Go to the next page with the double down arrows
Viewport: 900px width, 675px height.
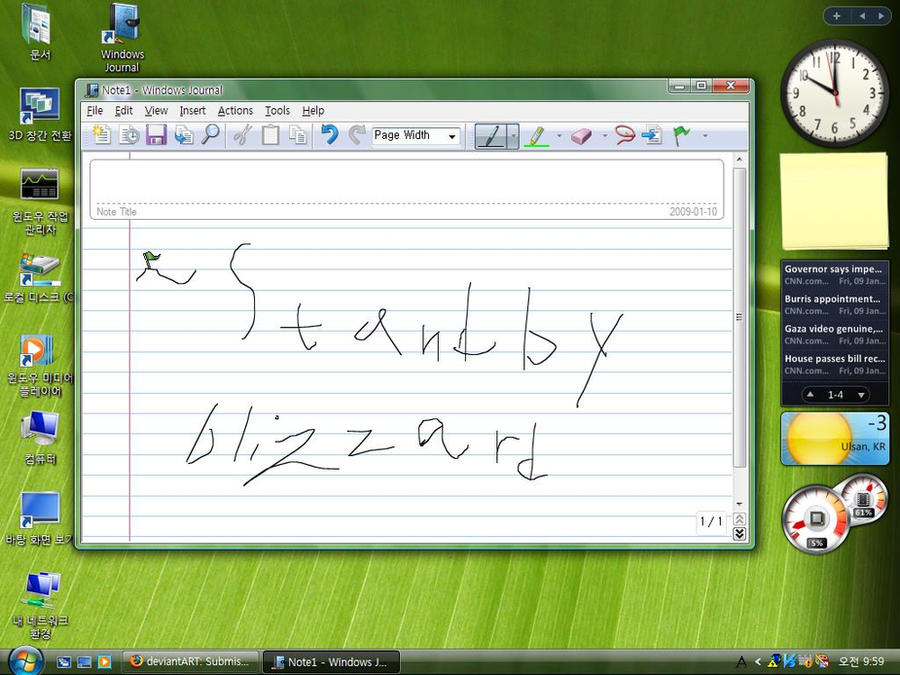point(739,534)
